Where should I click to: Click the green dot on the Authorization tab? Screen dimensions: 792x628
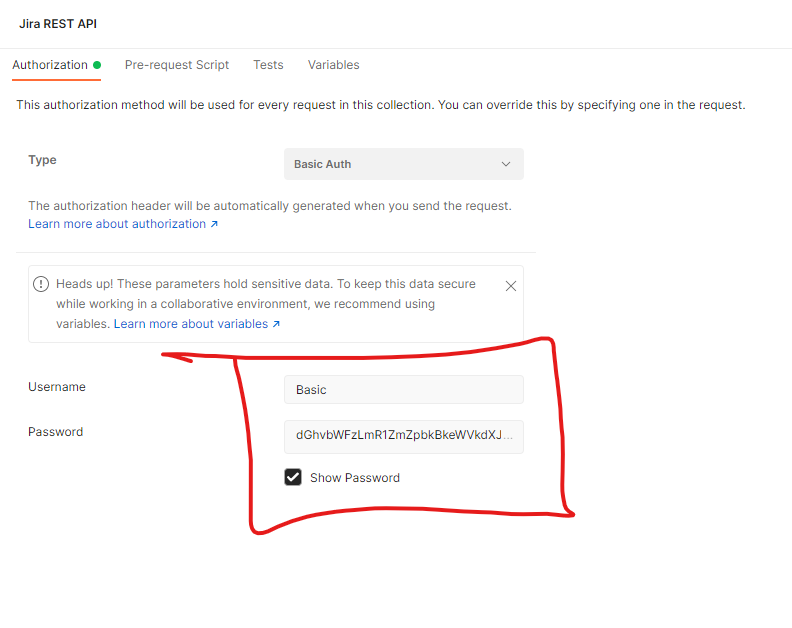click(x=97, y=65)
